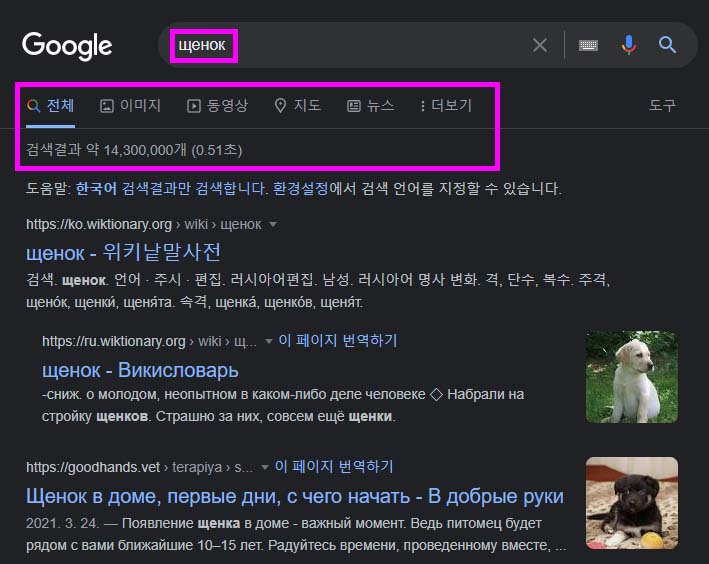The image size is (709, 564).
Task: Open the щенок - 위키낱말사전 result
Action: (x=123, y=252)
